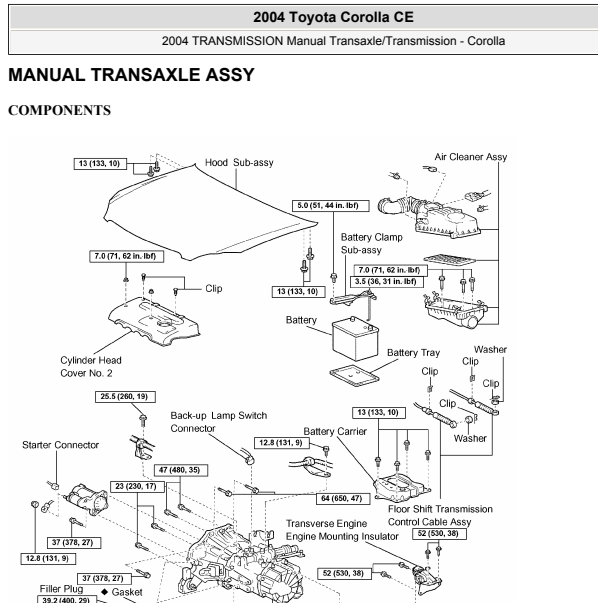The width and height of the screenshot is (598, 603).
Task: Click the "Transverse Engine Engine Mounting Insulator" label
Action: pyautogui.click(x=342, y=530)
